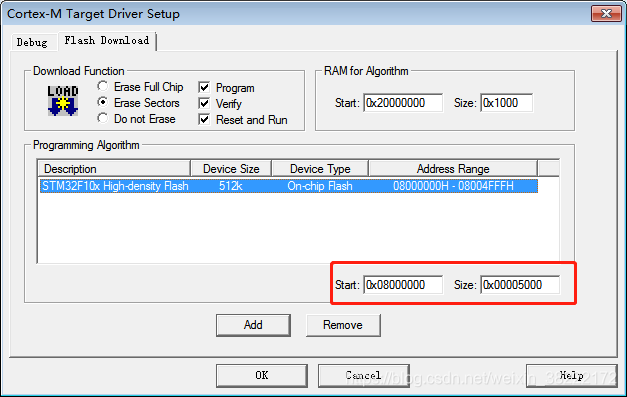Click the On-chip Flash device type cell
The image size is (627, 397).
click(320, 186)
